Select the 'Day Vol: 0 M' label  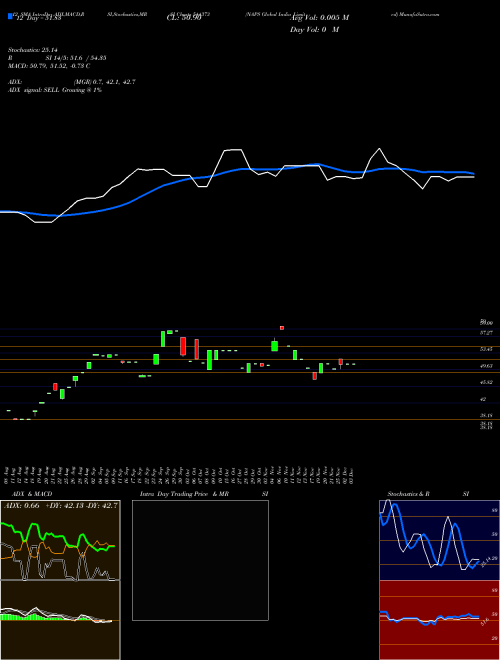[x=314, y=30]
